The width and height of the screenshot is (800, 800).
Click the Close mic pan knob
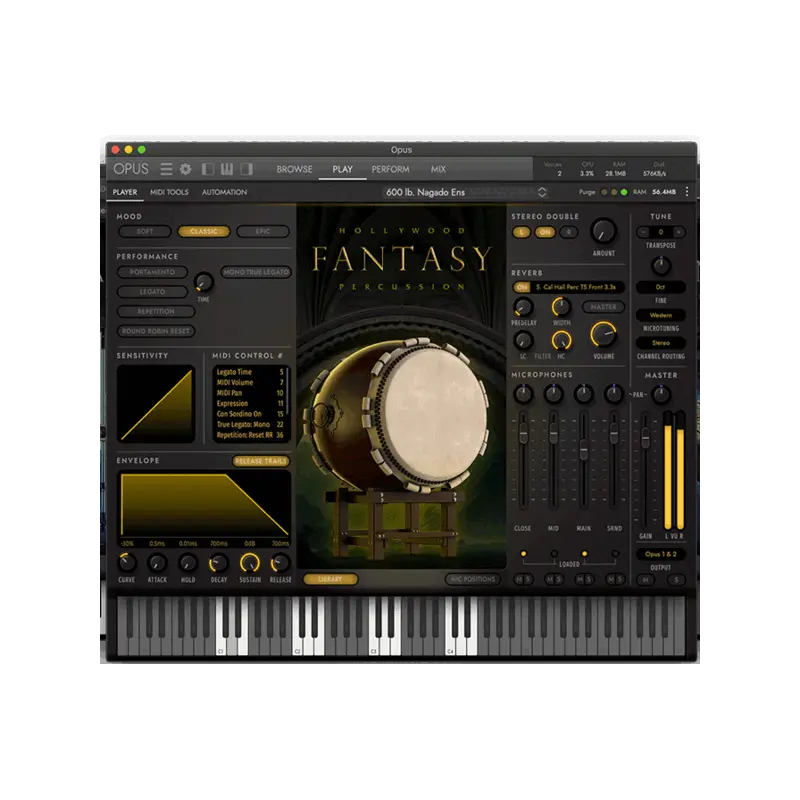pyautogui.click(x=523, y=394)
